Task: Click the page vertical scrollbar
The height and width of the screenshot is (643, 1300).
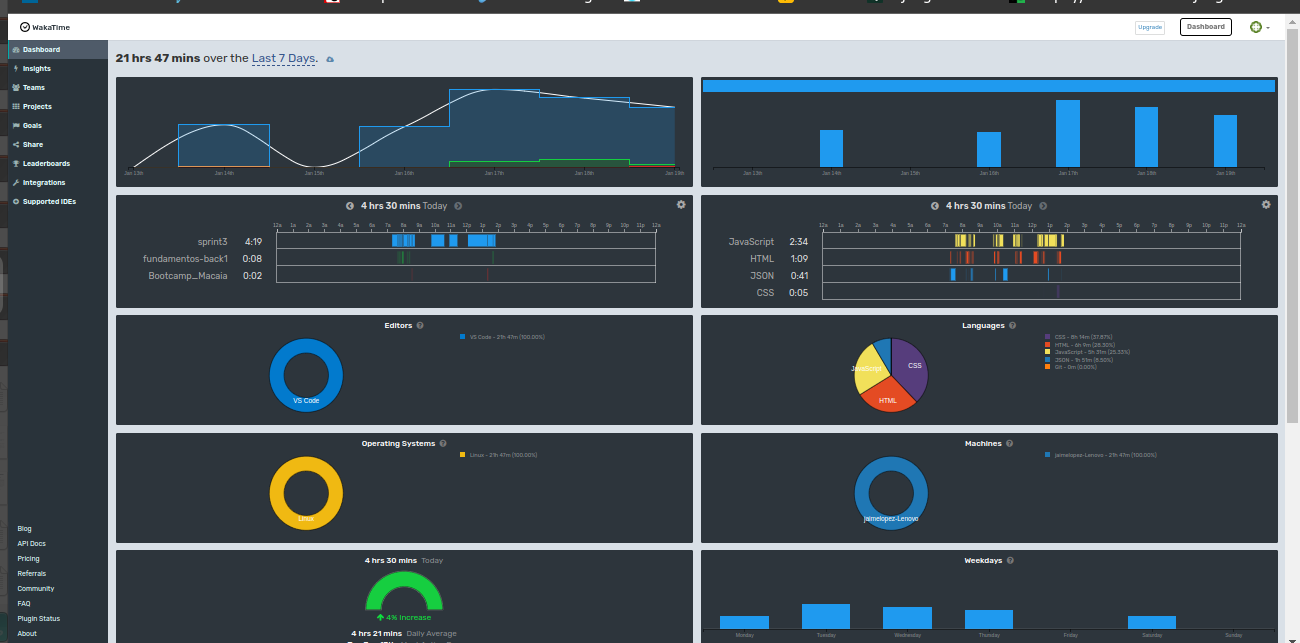Action: (1293, 225)
